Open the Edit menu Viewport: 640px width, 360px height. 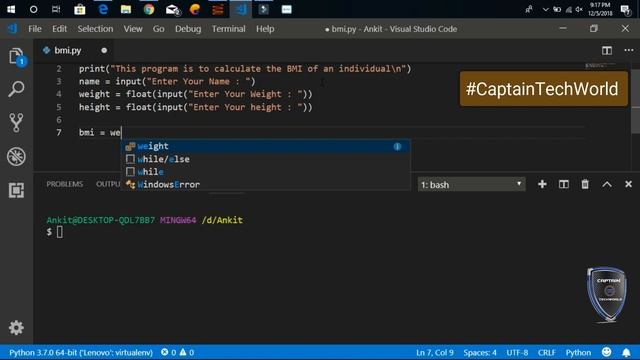click(x=59, y=29)
